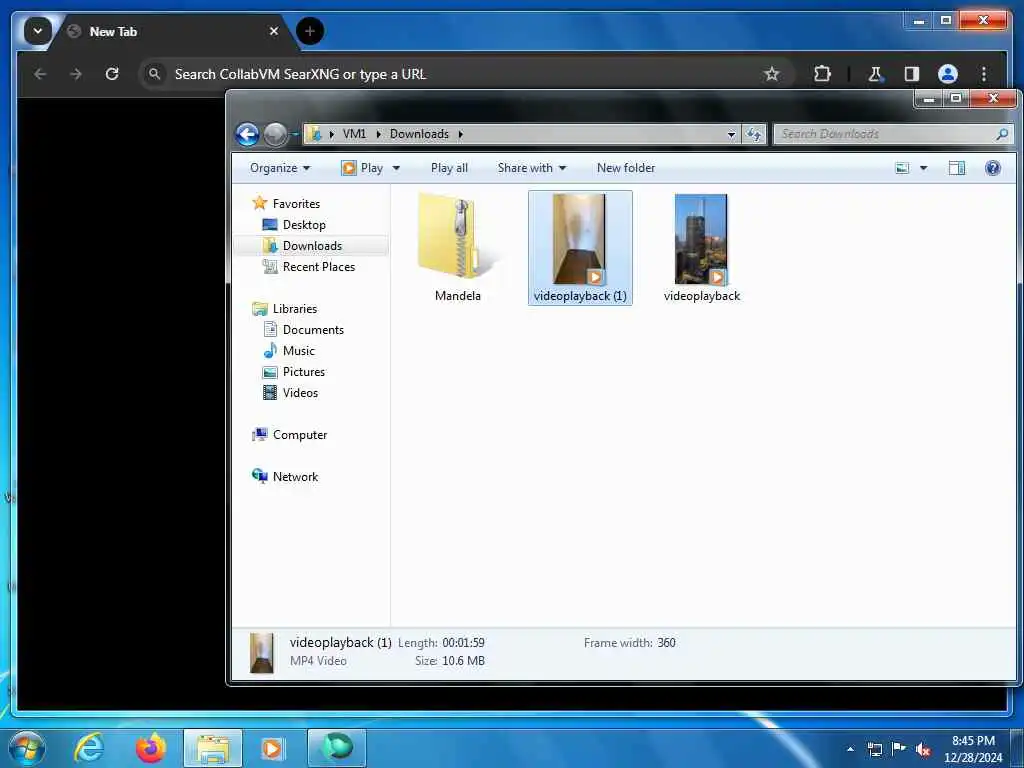The image size is (1024, 768).
Task: Open Windows Media Player from taskbar
Action: pos(272,748)
